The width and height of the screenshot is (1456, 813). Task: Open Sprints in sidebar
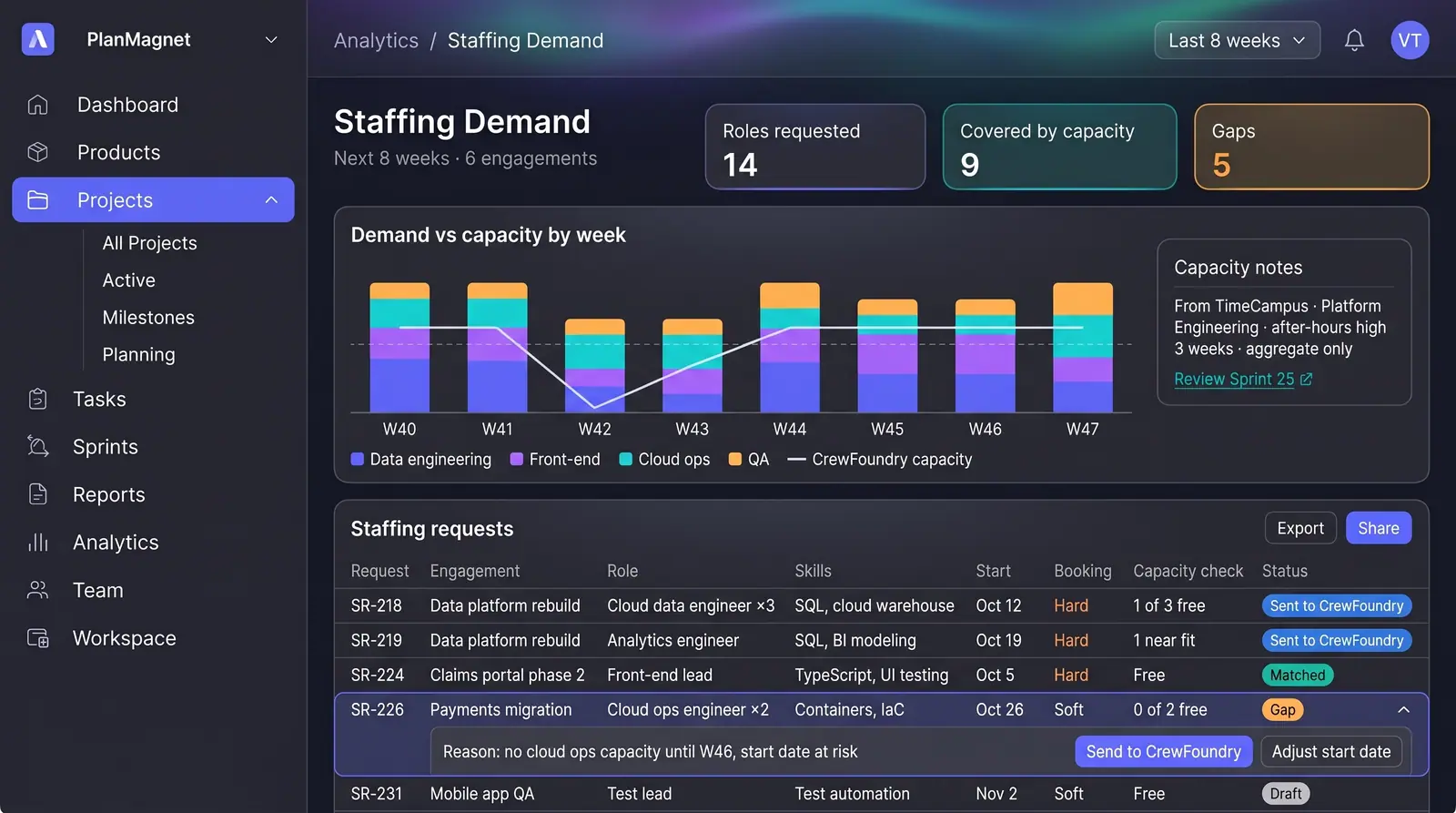[106, 447]
